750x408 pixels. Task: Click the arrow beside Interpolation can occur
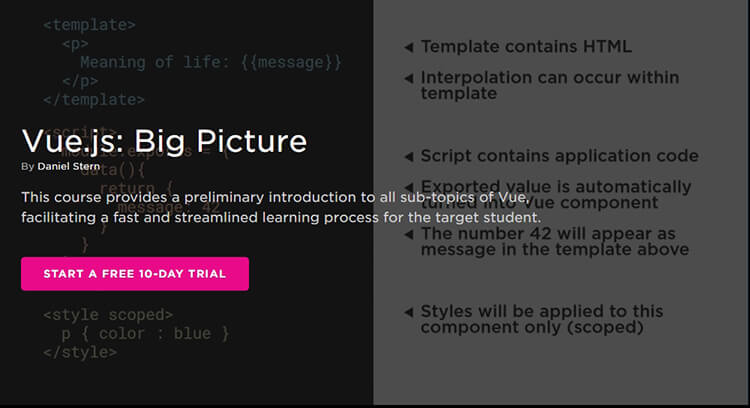coord(409,78)
